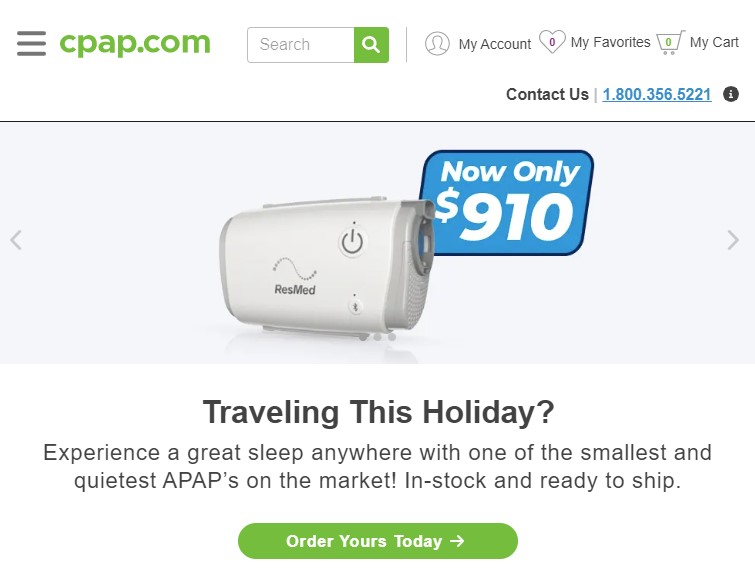Image resolution: width=755 pixels, height=581 pixels.
Task: Click the cpap.com logo
Action: pyautogui.click(x=135, y=43)
